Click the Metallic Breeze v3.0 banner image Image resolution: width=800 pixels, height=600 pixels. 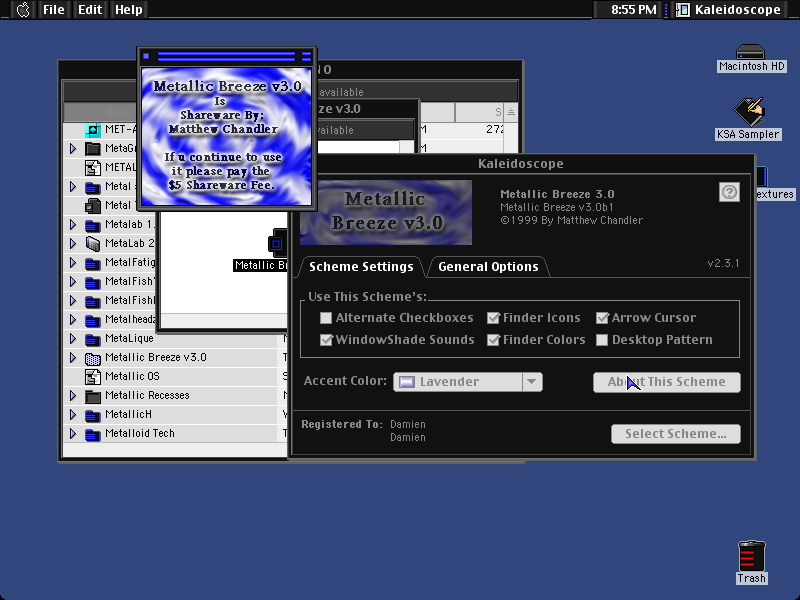coord(386,212)
